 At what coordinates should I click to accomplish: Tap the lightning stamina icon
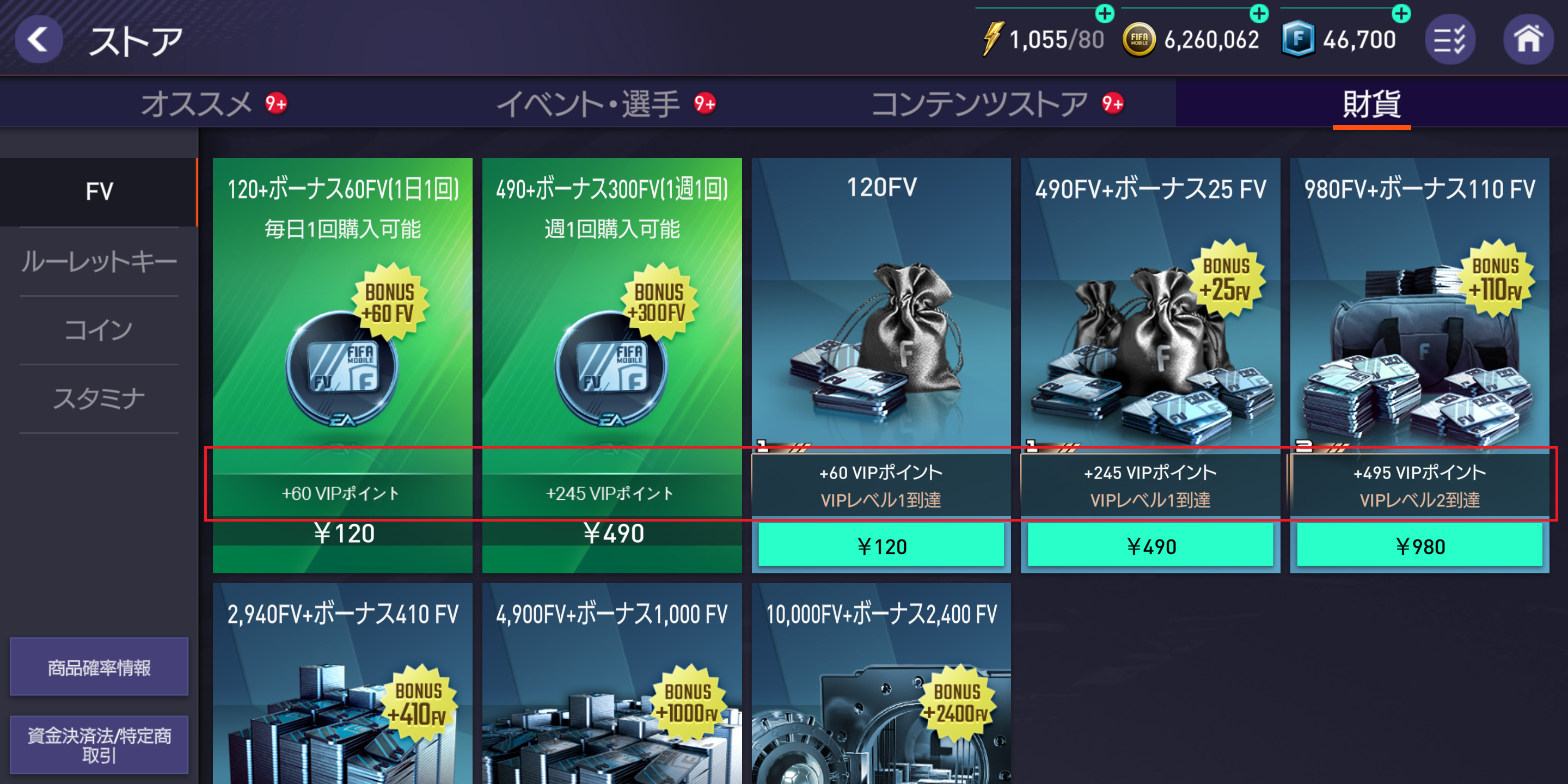(992, 39)
